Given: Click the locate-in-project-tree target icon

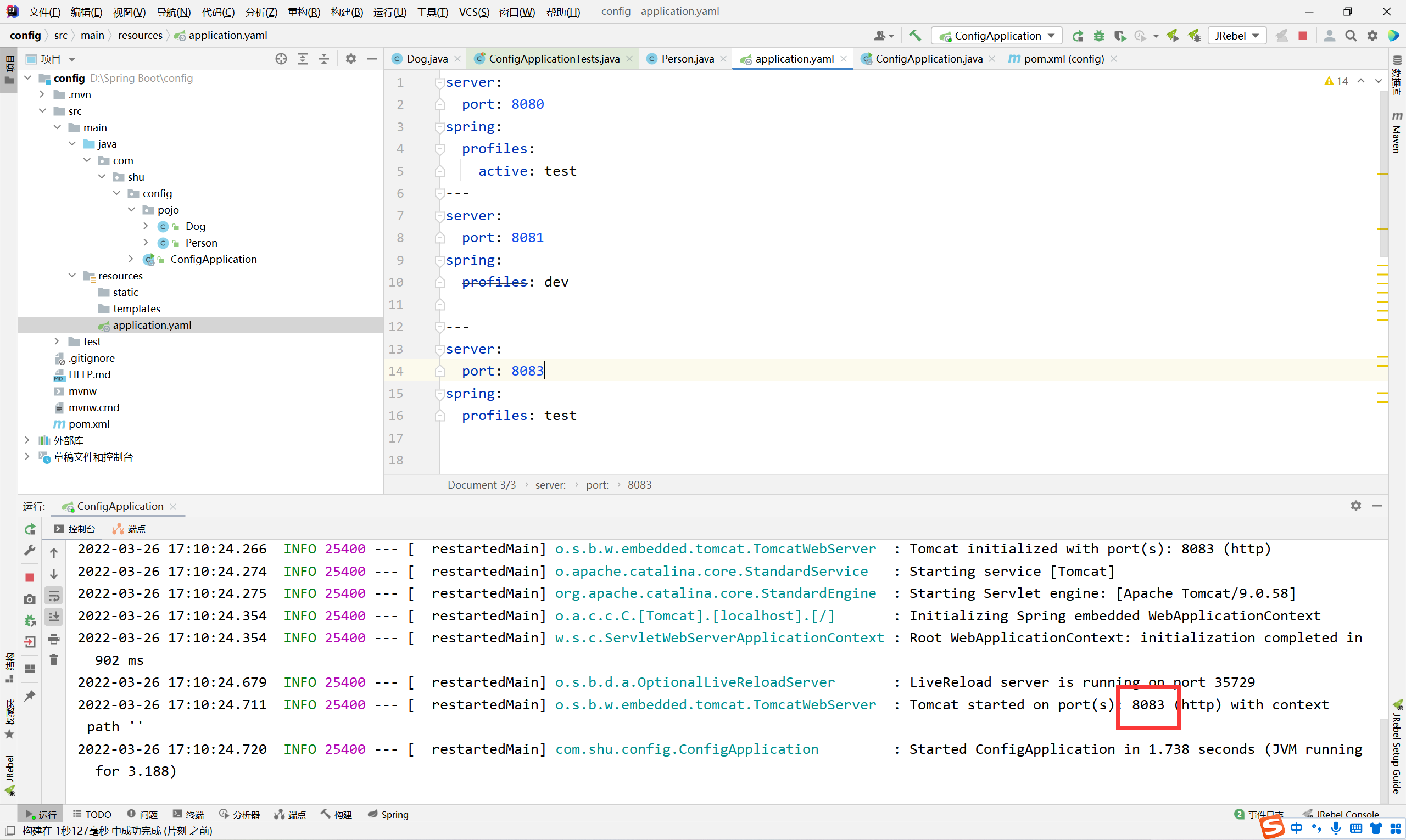Looking at the screenshot, I should [x=281, y=59].
